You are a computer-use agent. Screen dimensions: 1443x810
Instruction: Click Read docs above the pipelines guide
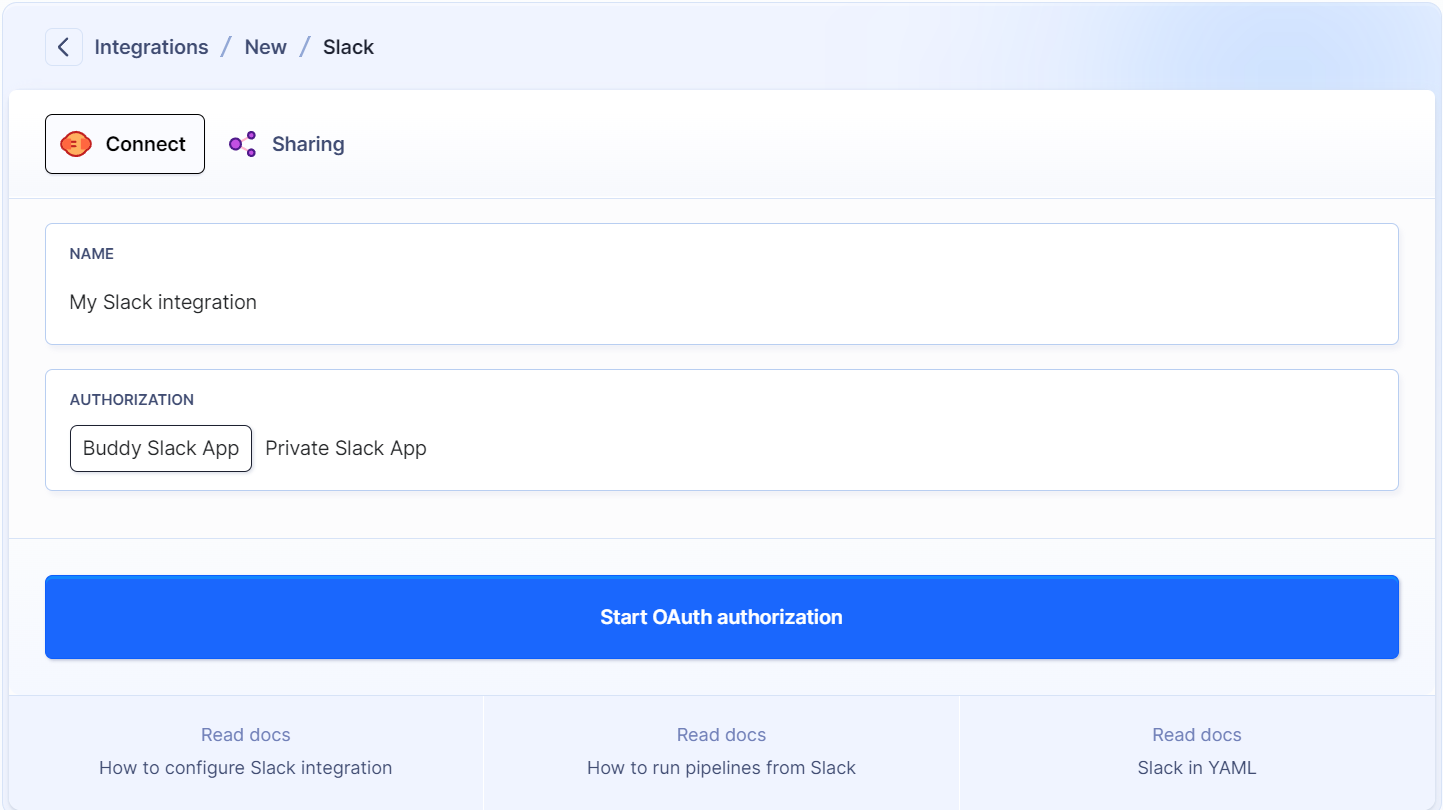(721, 735)
